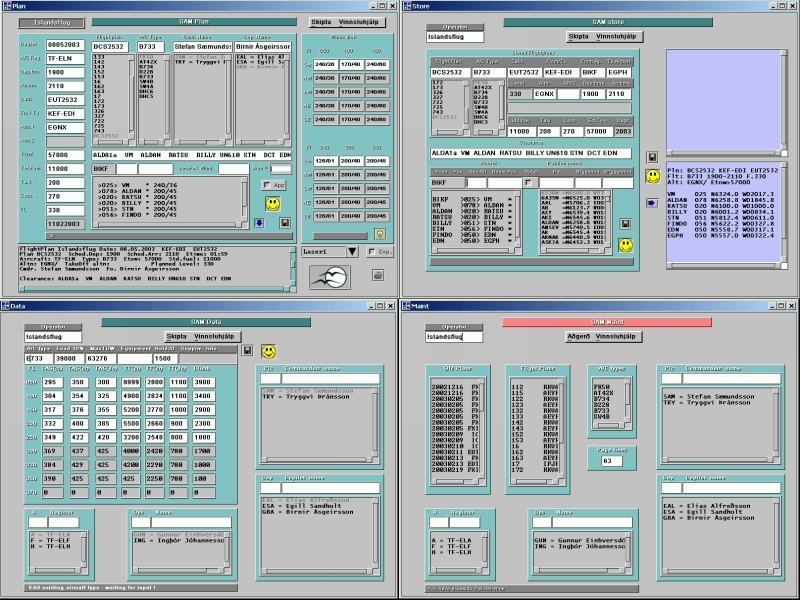Click the floppy disk icon in Data window

tap(248, 351)
